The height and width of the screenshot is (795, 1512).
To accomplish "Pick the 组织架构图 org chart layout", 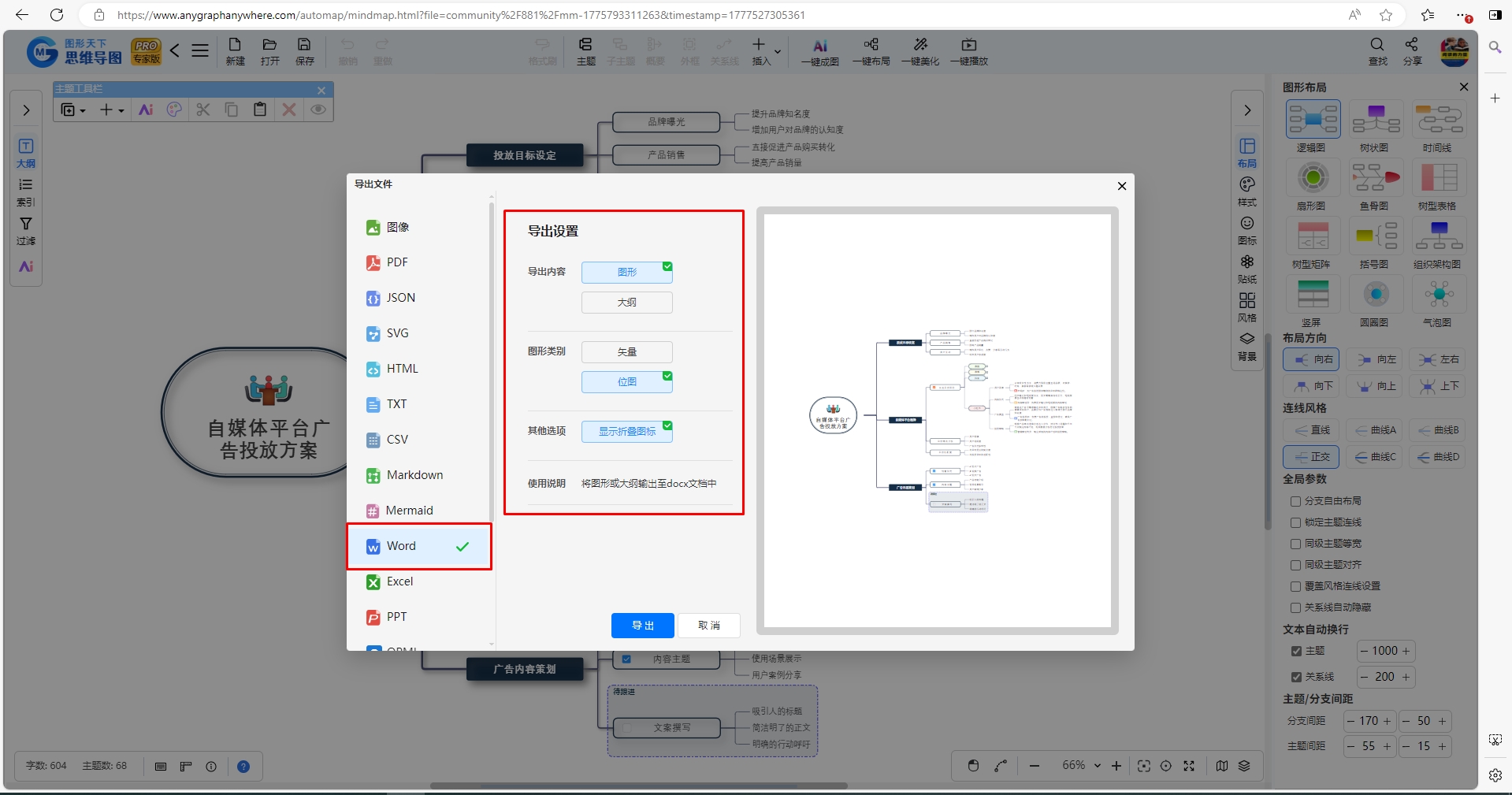I will pos(1438,244).
